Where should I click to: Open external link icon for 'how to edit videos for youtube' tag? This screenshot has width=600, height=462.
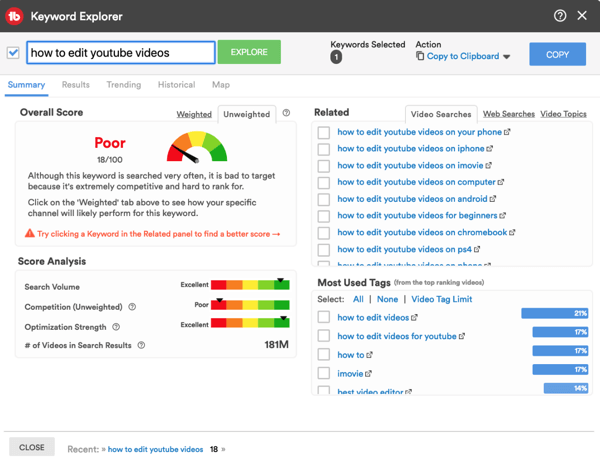[461, 336]
